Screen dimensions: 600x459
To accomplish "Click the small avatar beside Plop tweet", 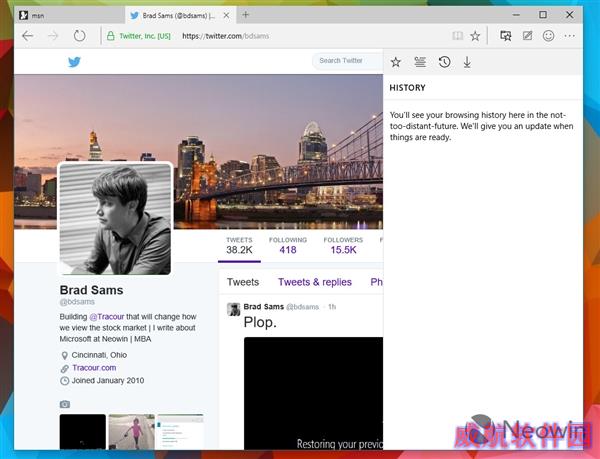I will click(x=233, y=309).
